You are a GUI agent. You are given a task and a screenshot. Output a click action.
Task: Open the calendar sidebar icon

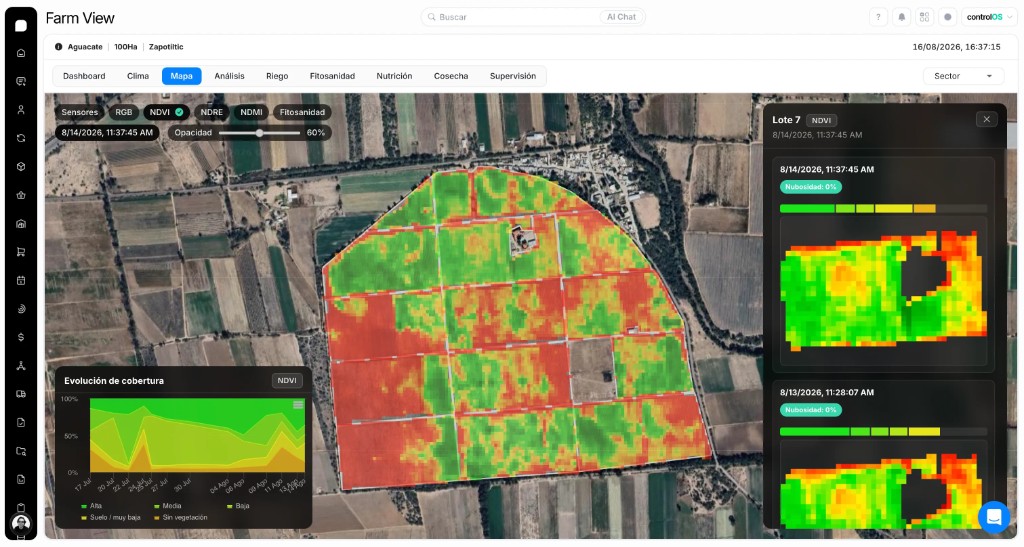(x=21, y=281)
